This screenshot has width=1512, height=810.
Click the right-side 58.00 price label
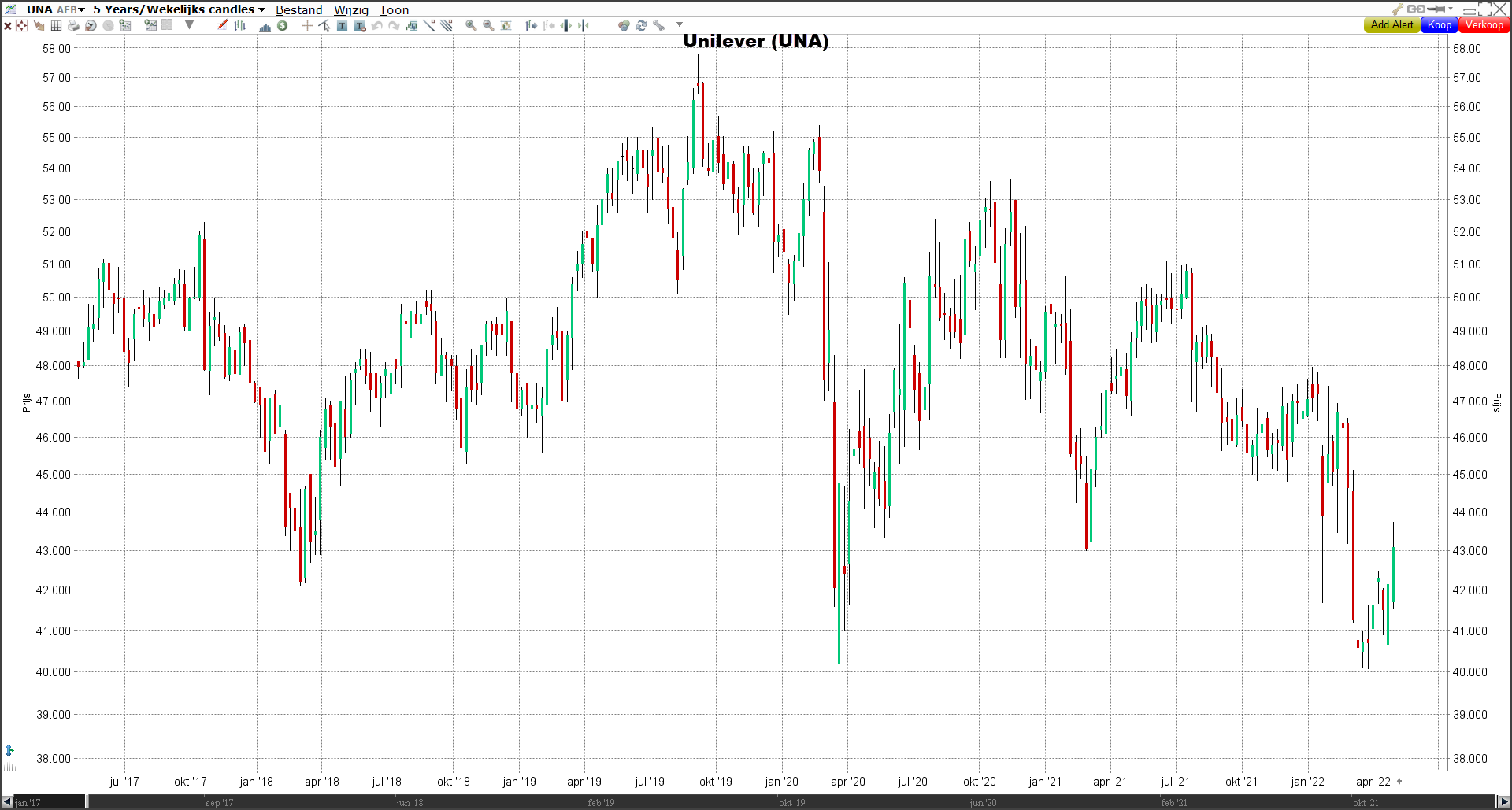click(x=1466, y=48)
